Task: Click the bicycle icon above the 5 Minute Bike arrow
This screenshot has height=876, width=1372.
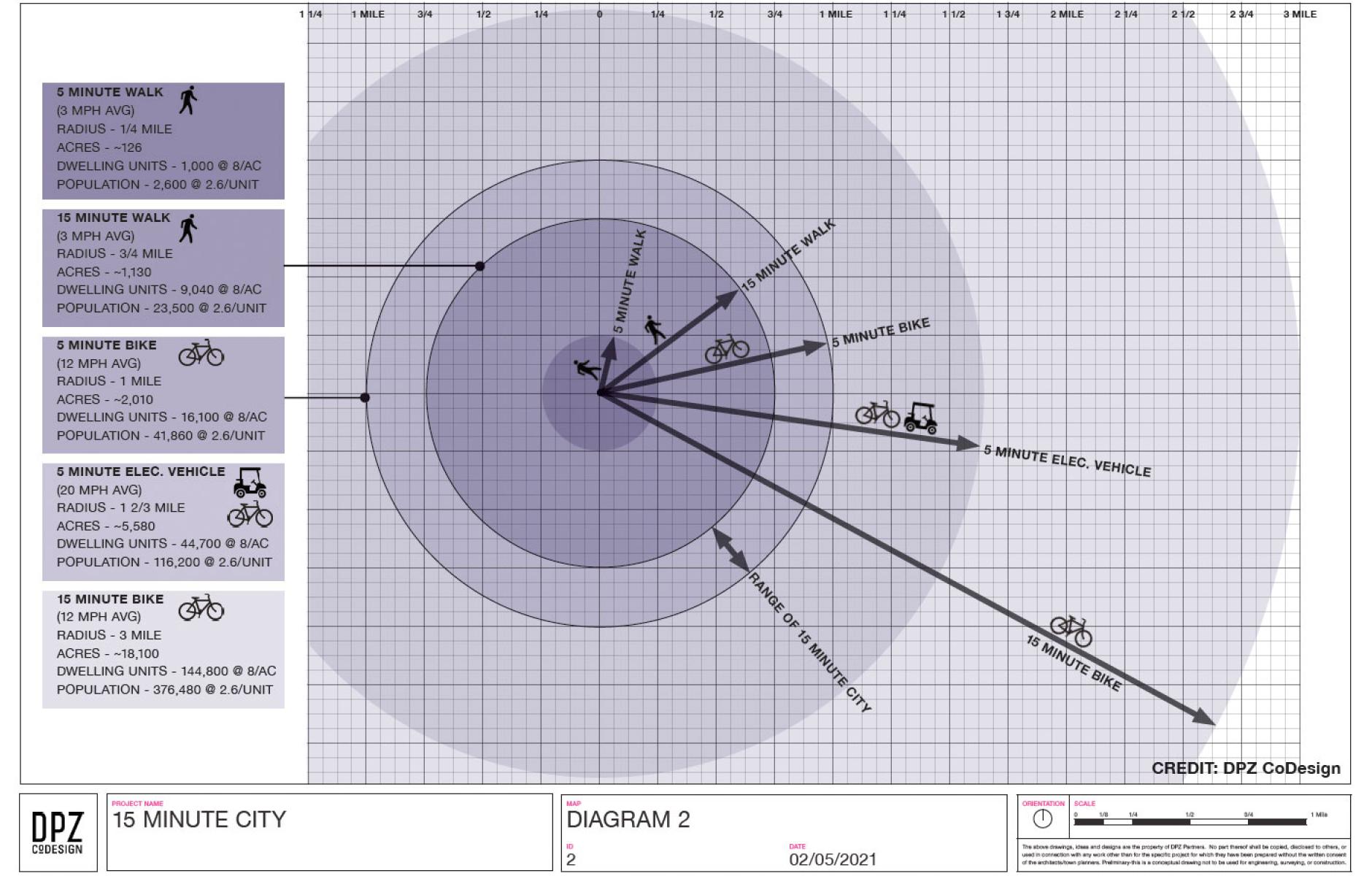Action: click(726, 350)
